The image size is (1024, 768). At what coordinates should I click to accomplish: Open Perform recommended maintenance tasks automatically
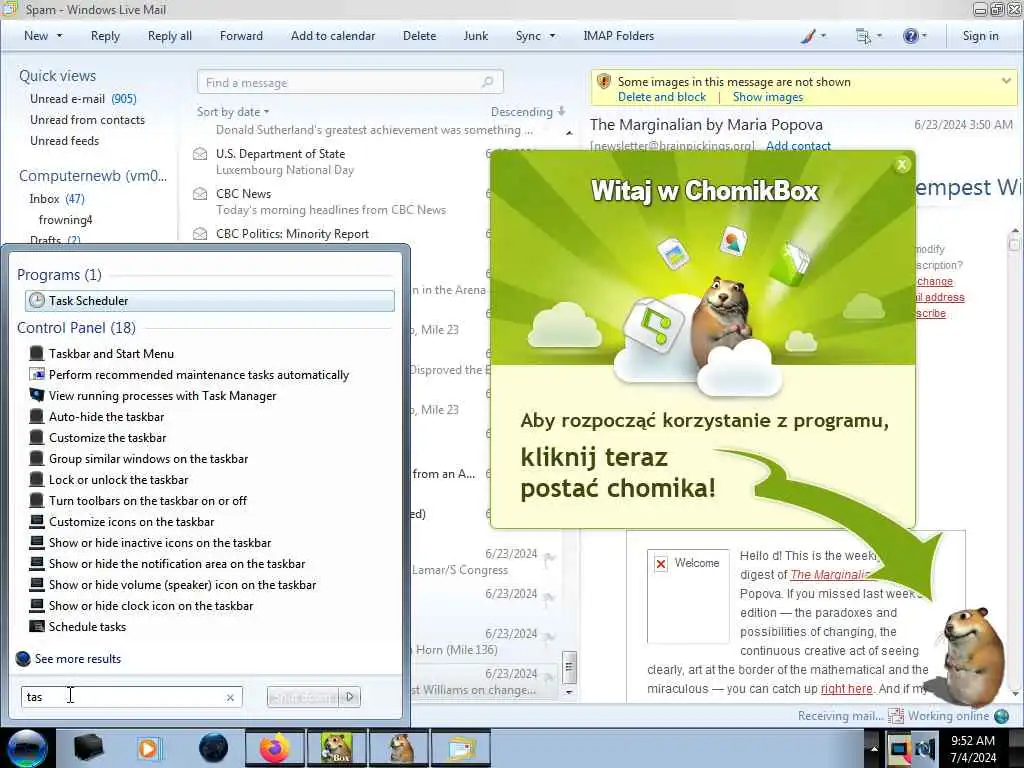199,375
